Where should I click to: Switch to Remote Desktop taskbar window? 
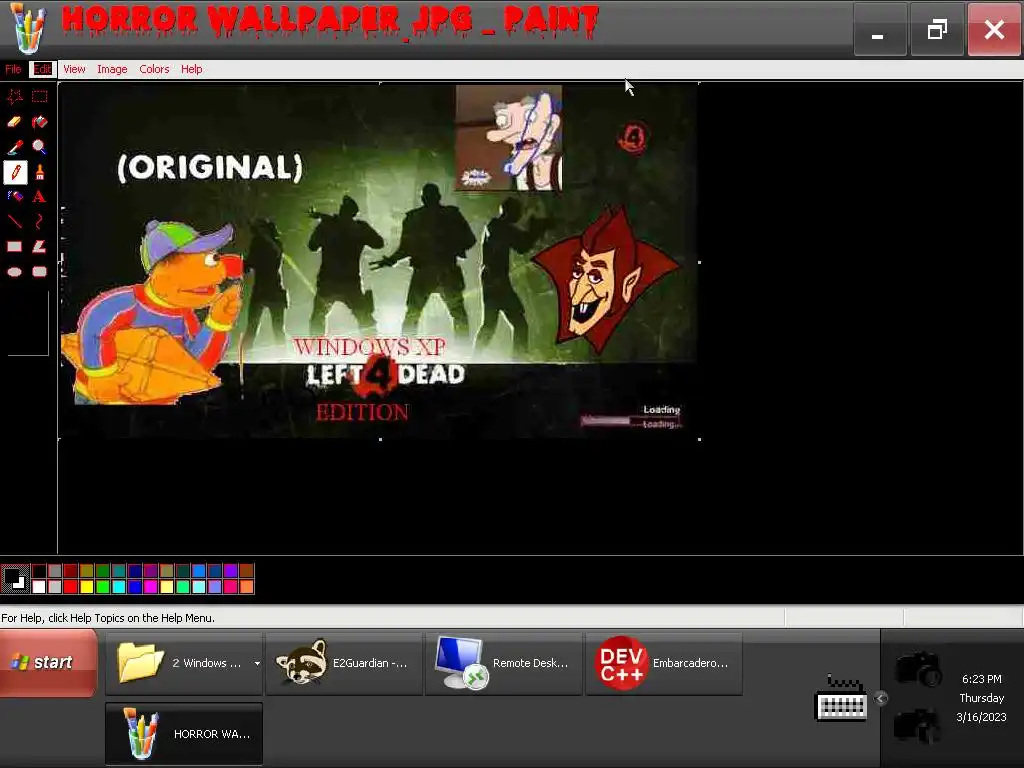[504, 663]
